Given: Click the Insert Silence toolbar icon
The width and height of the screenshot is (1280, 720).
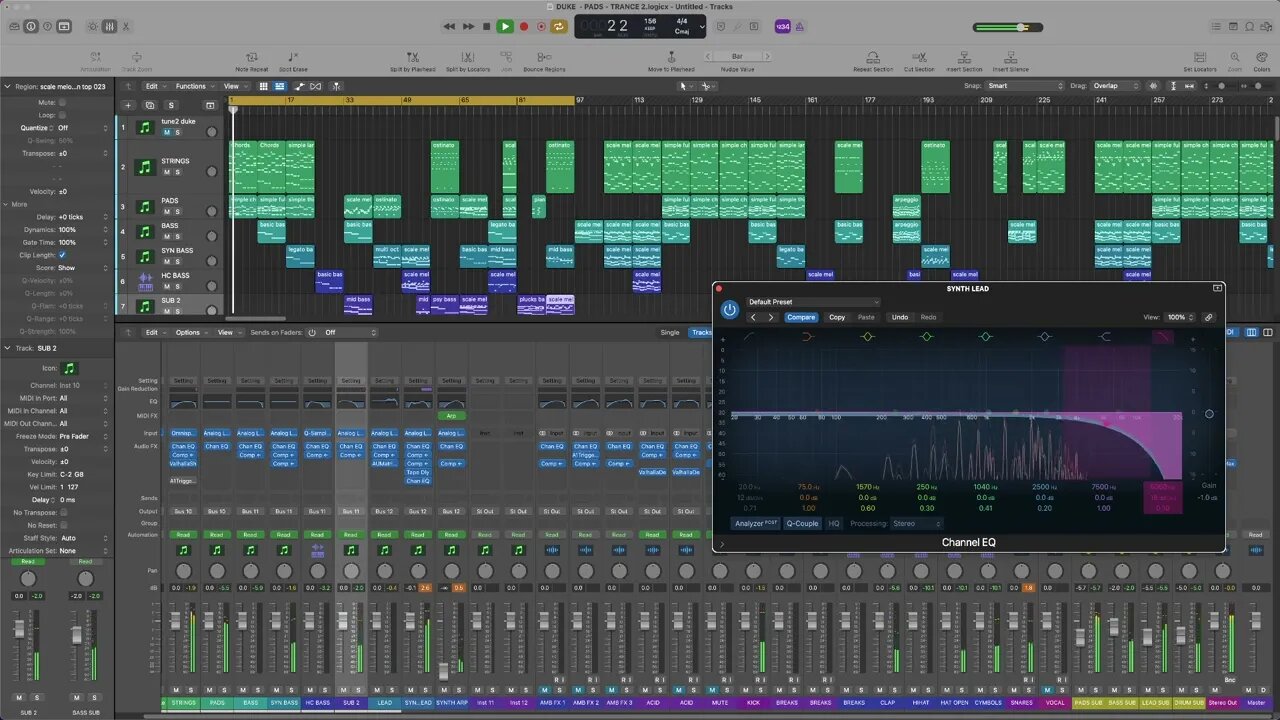Looking at the screenshot, I should coord(1010,61).
